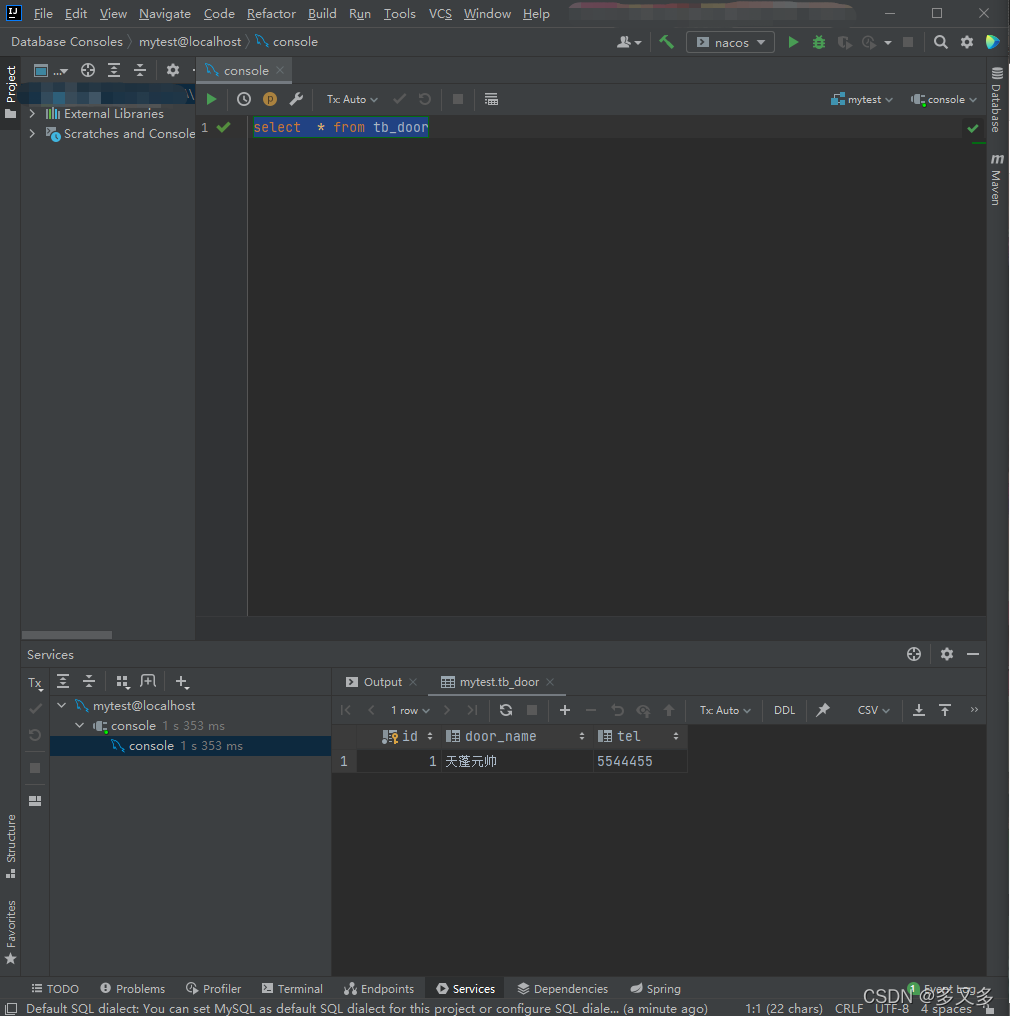The height and width of the screenshot is (1016, 1010).
Task: Execute the SQL statement with green run arrow
Action: pyautogui.click(x=211, y=99)
